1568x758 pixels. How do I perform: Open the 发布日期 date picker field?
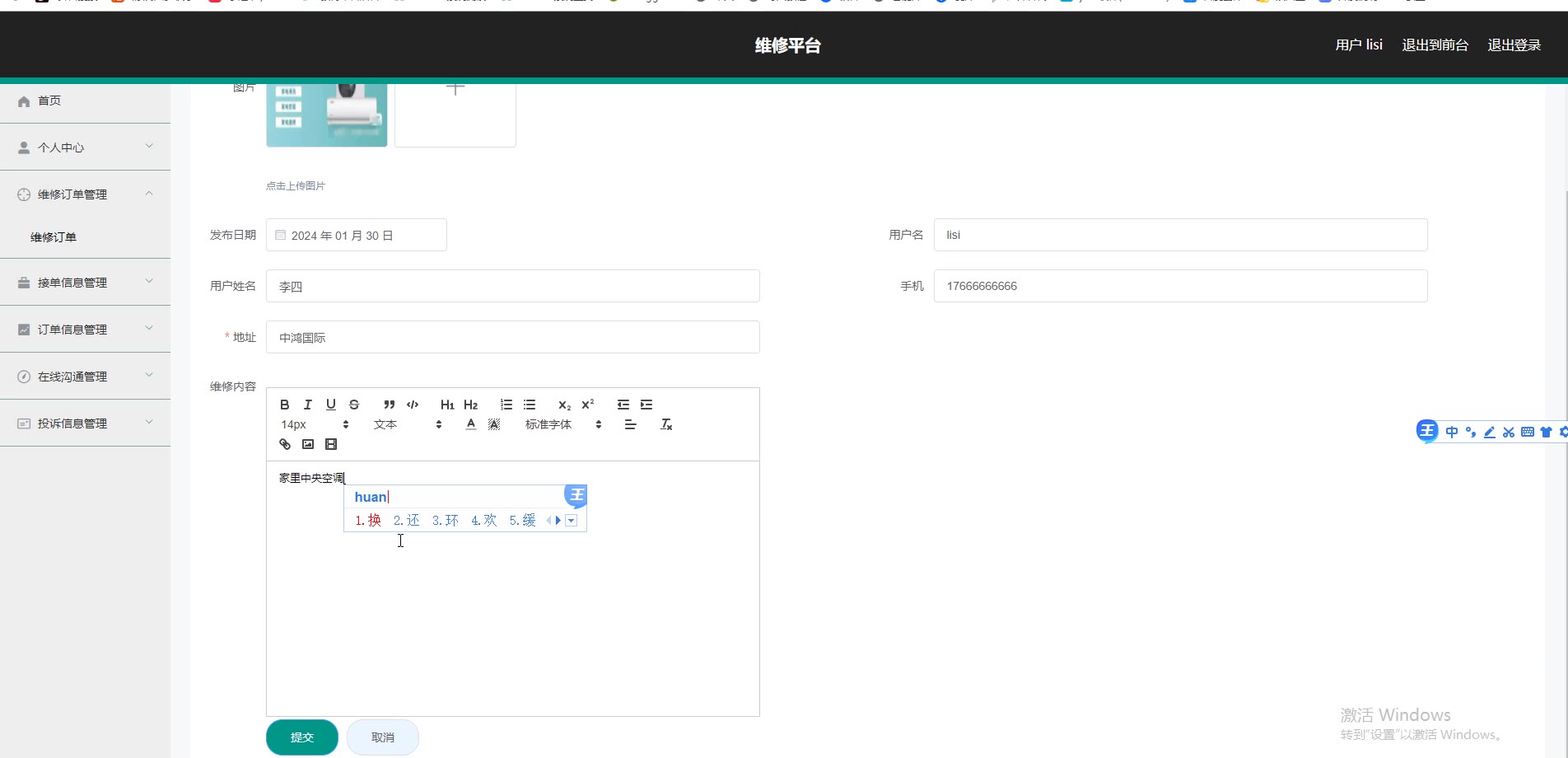[357, 235]
